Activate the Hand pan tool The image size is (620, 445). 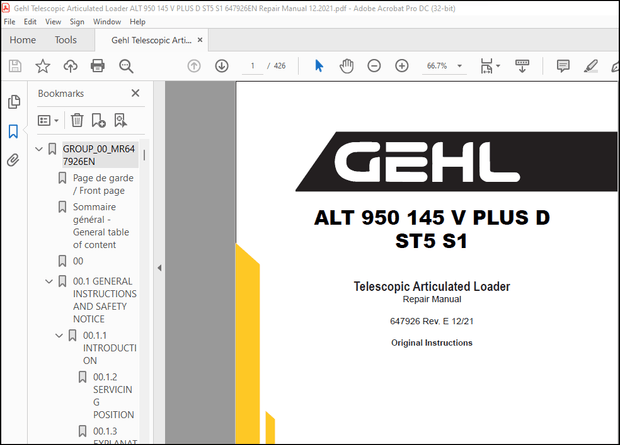346,66
